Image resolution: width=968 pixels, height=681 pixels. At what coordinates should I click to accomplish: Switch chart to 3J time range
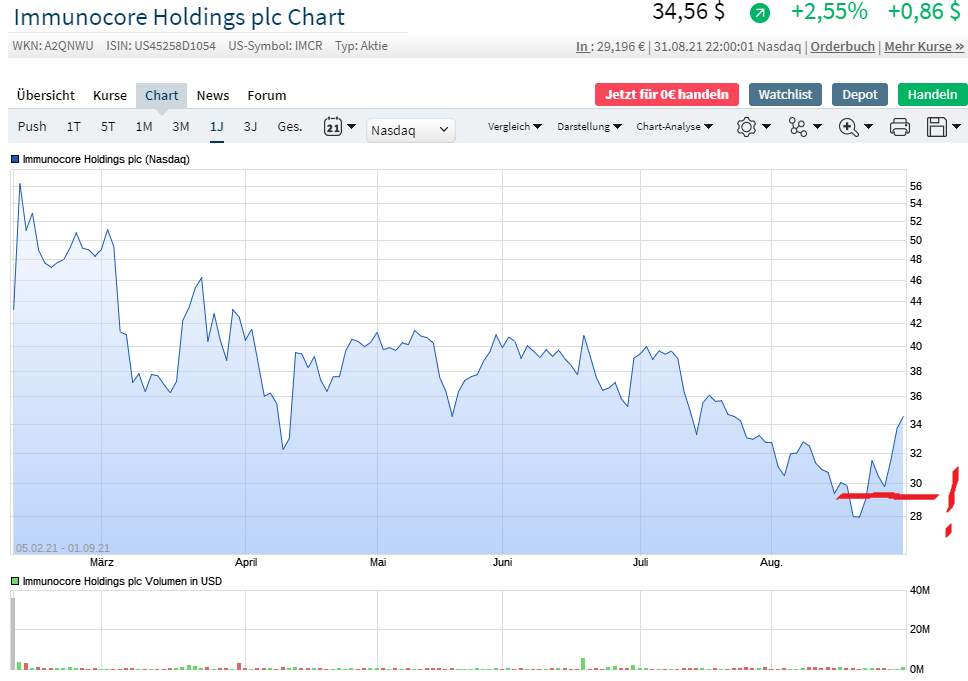250,127
